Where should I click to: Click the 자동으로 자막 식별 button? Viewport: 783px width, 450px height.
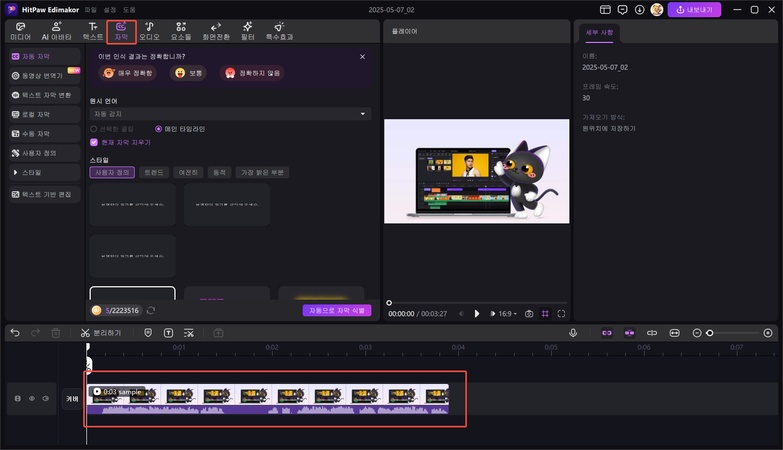click(x=337, y=311)
